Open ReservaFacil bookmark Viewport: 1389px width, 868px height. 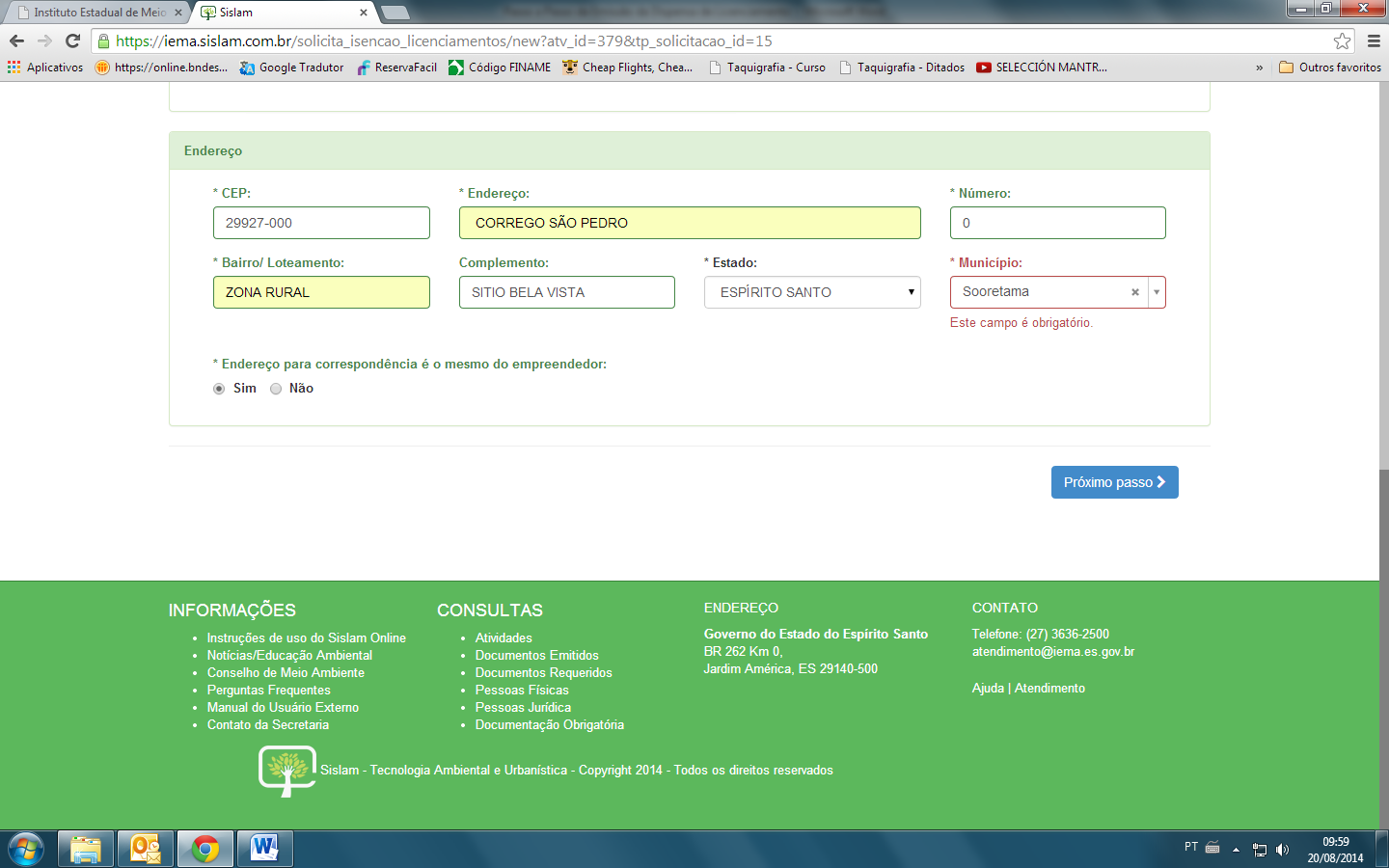coord(396,68)
